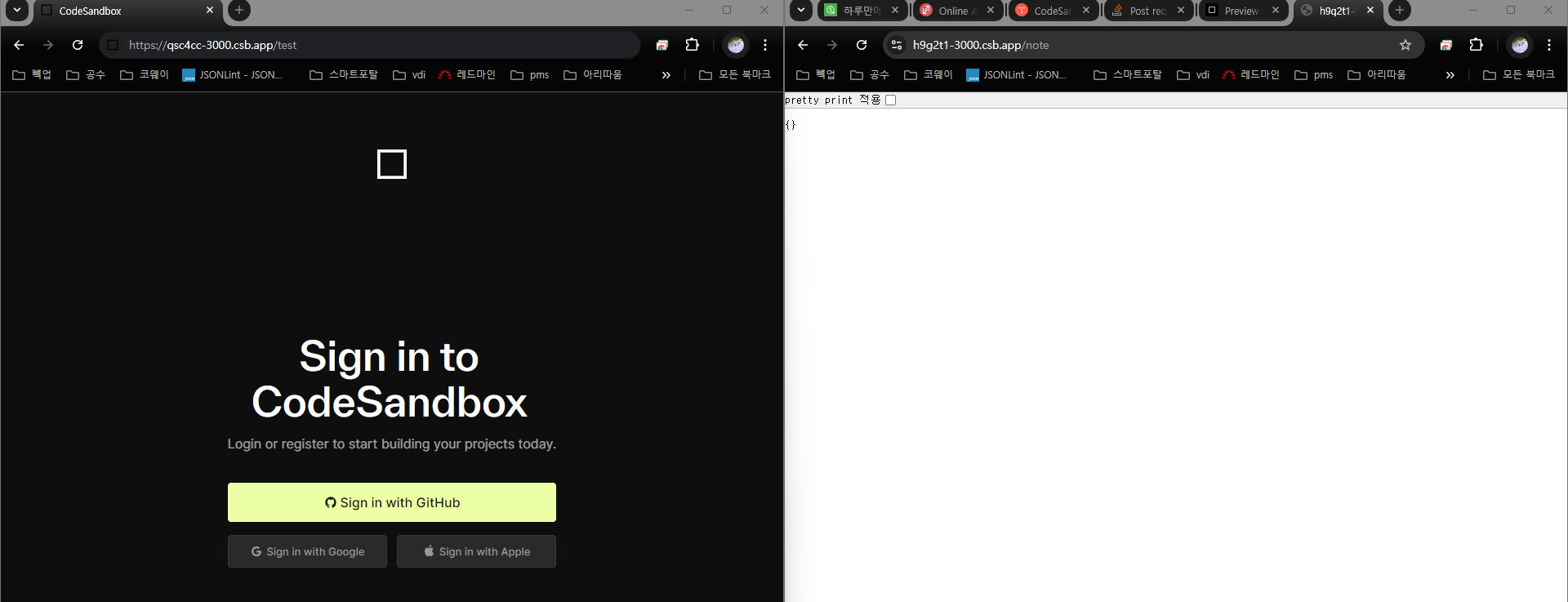Open pms bookmark folder in right window
Image resolution: width=1568 pixels, height=602 pixels.
pyautogui.click(x=1314, y=74)
